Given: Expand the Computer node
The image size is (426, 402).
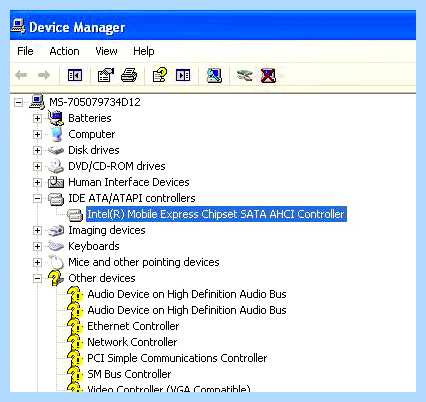Looking at the screenshot, I should click(x=37, y=134).
